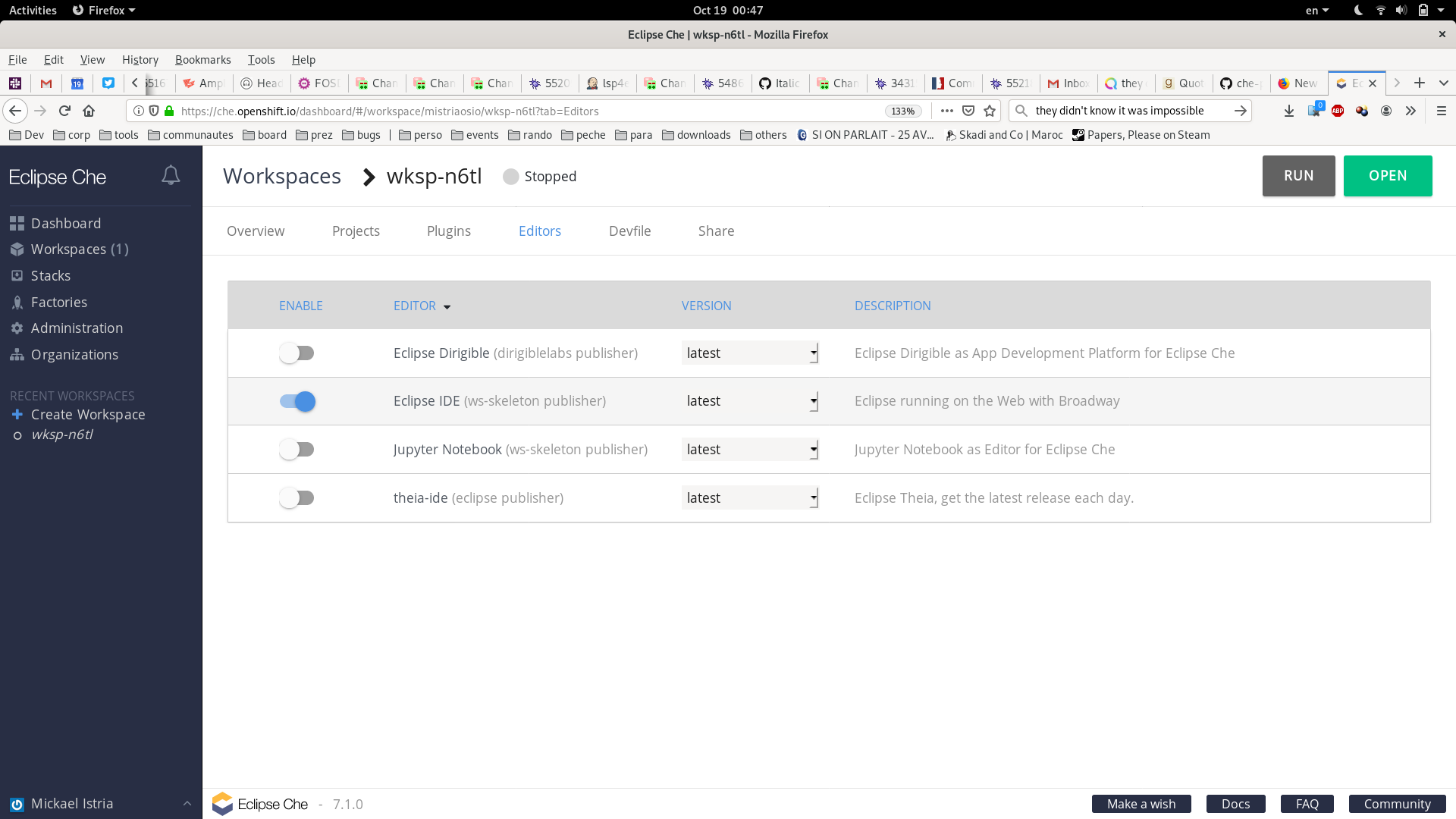Image resolution: width=1456 pixels, height=819 pixels.
Task: Click the site info padlock icon
Action: pyautogui.click(x=170, y=111)
